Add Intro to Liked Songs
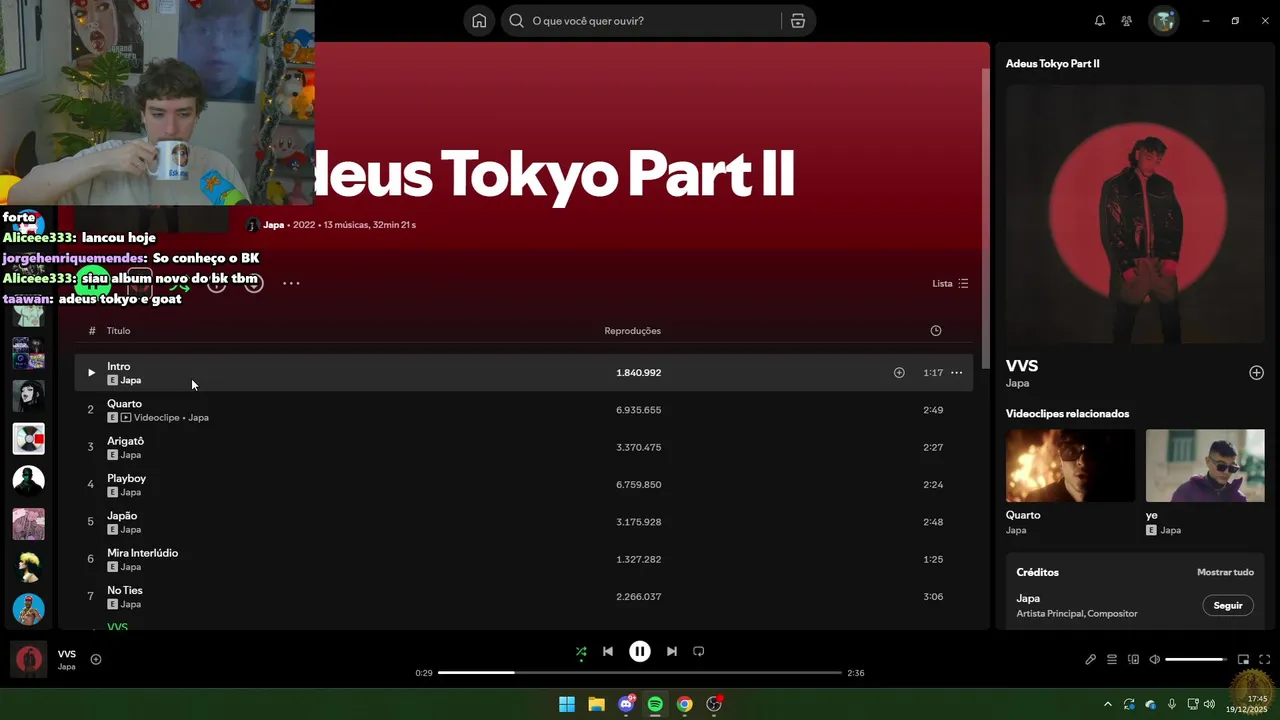 [899, 373]
